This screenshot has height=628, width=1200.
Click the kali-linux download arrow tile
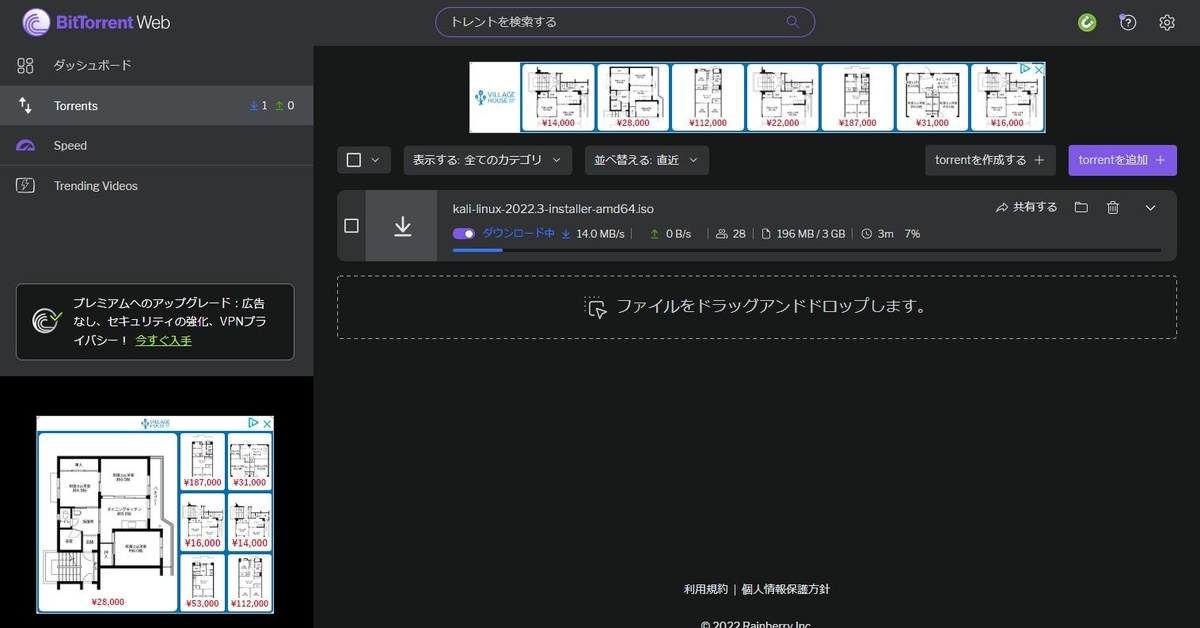click(402, 226)
